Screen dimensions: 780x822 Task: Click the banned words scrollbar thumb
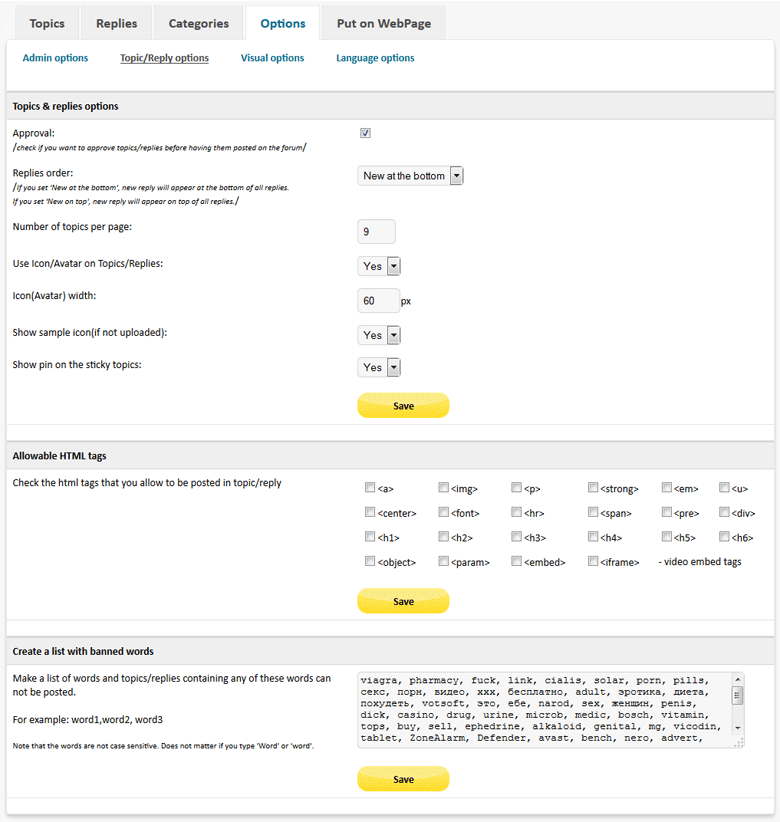point(738,695)
